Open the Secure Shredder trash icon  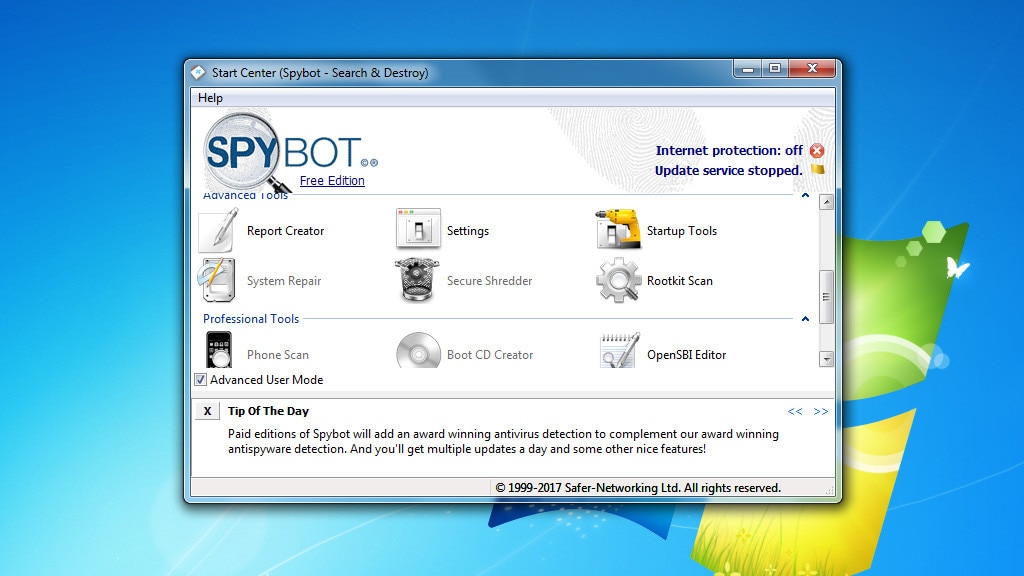pyautogui.click(x=417, y=280)
